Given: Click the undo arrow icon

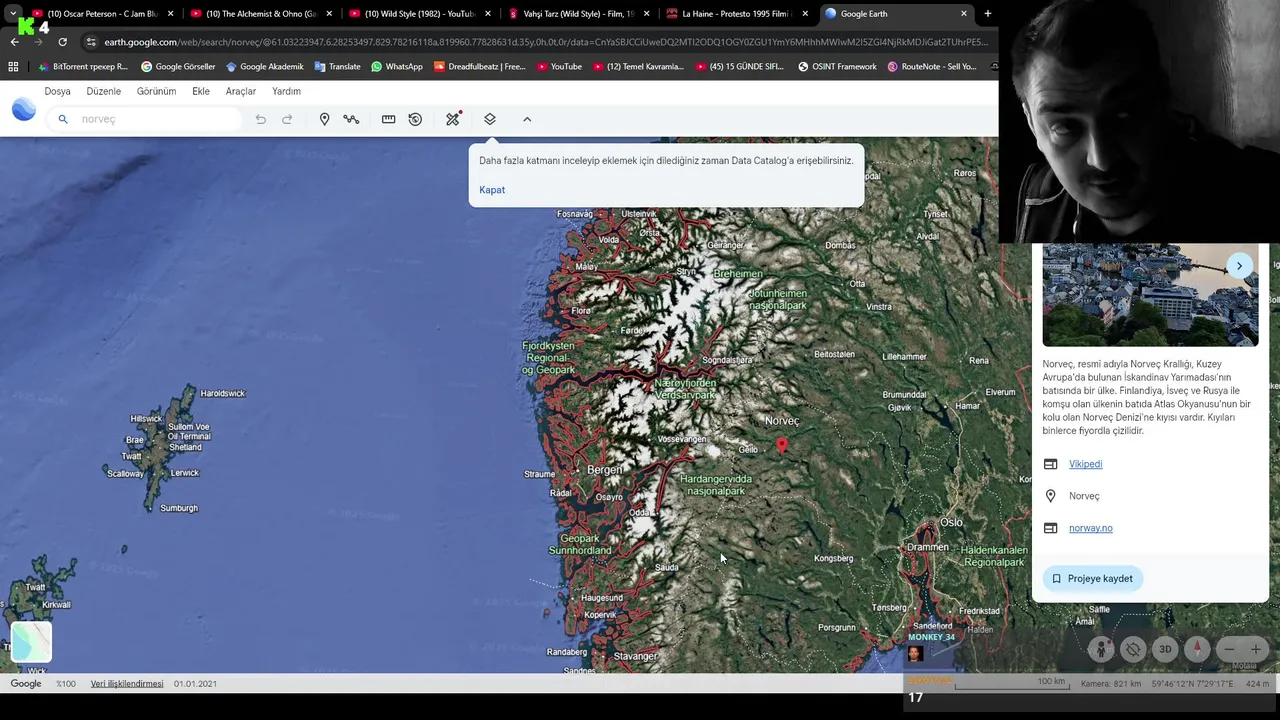Looking at the screenshot, I should [x=261, y=119].
